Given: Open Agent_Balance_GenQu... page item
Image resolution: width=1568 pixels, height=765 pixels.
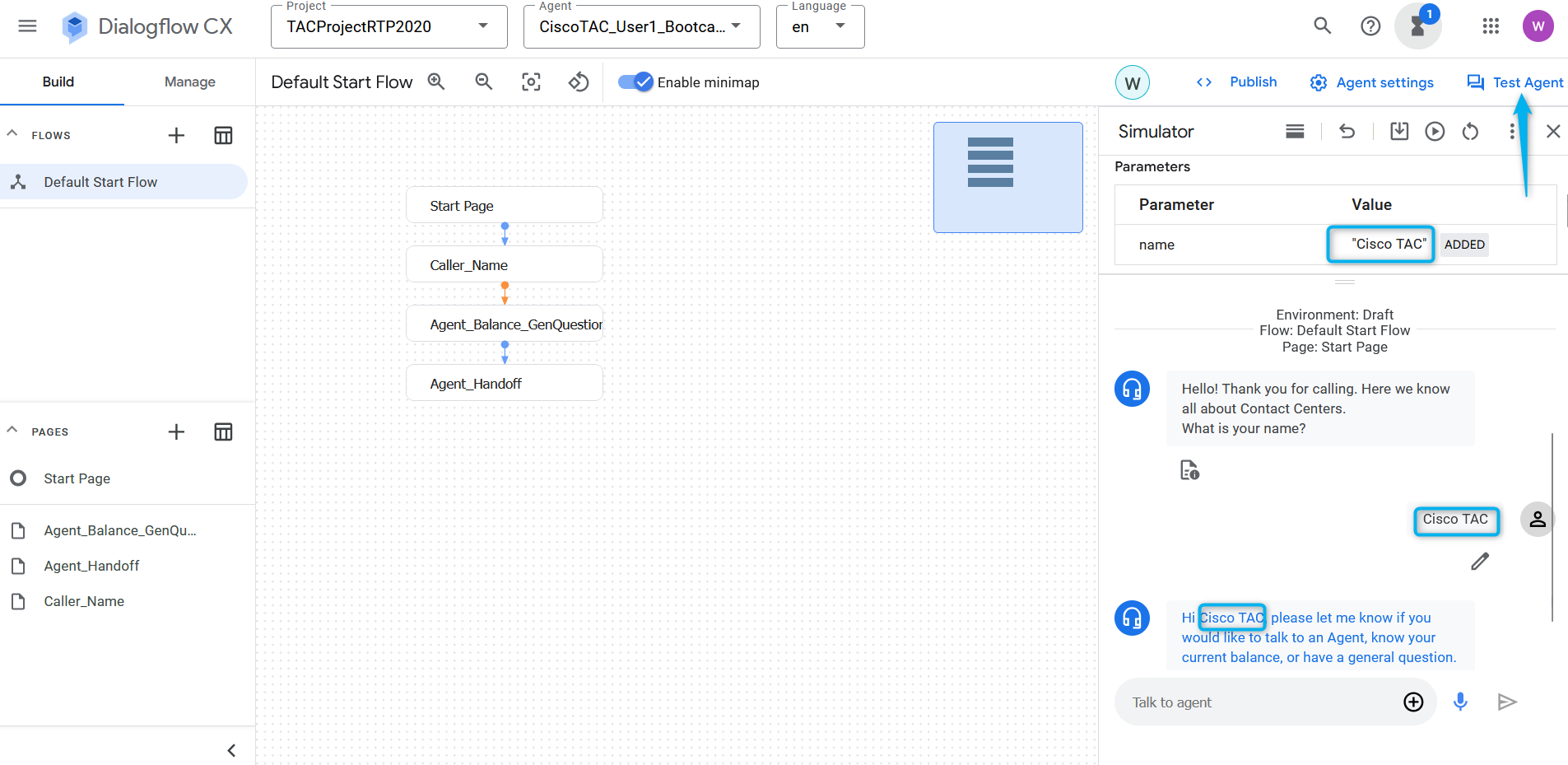Looking at the screenshot, I should click(x=128, y=530).
